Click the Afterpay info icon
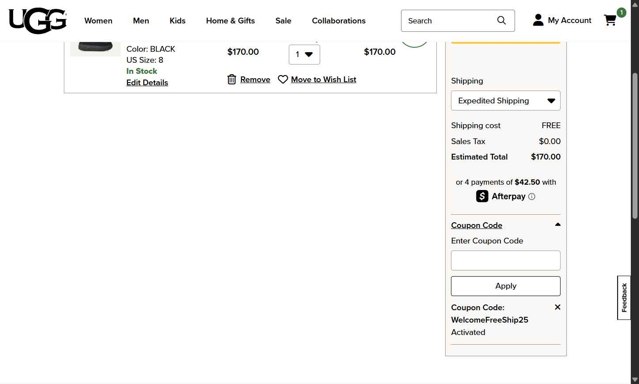The height and width of the screenshot is (384, 639). (x=532, y=196)
